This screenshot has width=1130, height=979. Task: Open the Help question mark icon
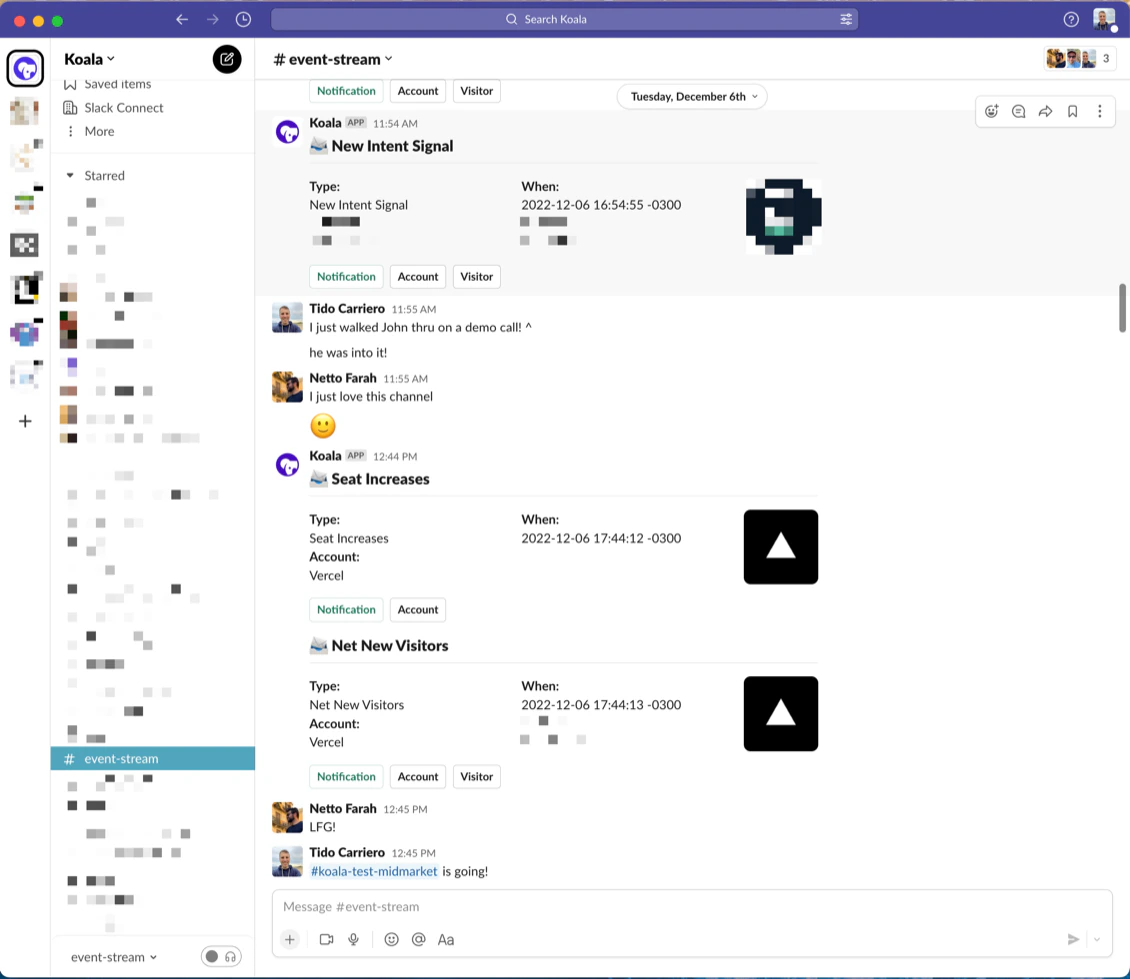(1071, 19)
